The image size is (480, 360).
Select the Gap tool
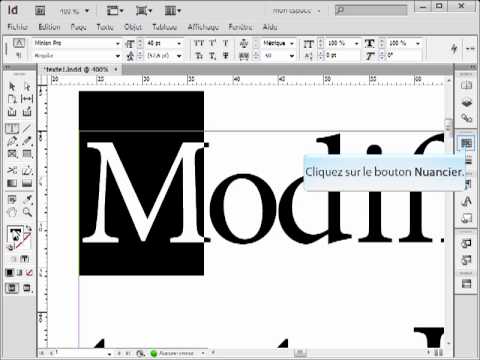point(27,99)
